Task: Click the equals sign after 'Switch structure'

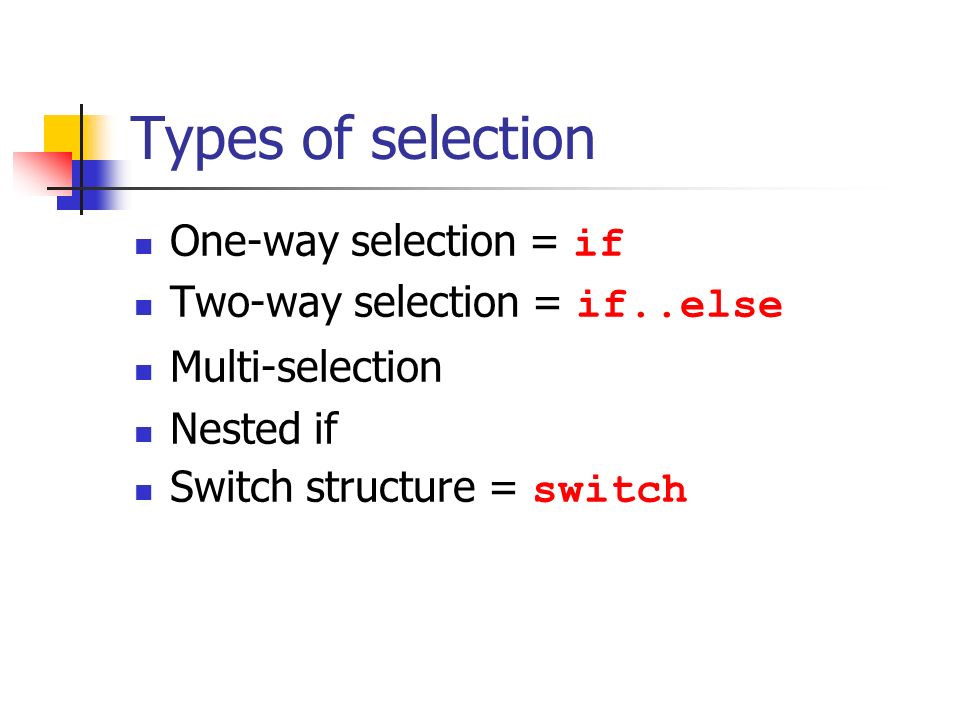Action: pos(504,489)
